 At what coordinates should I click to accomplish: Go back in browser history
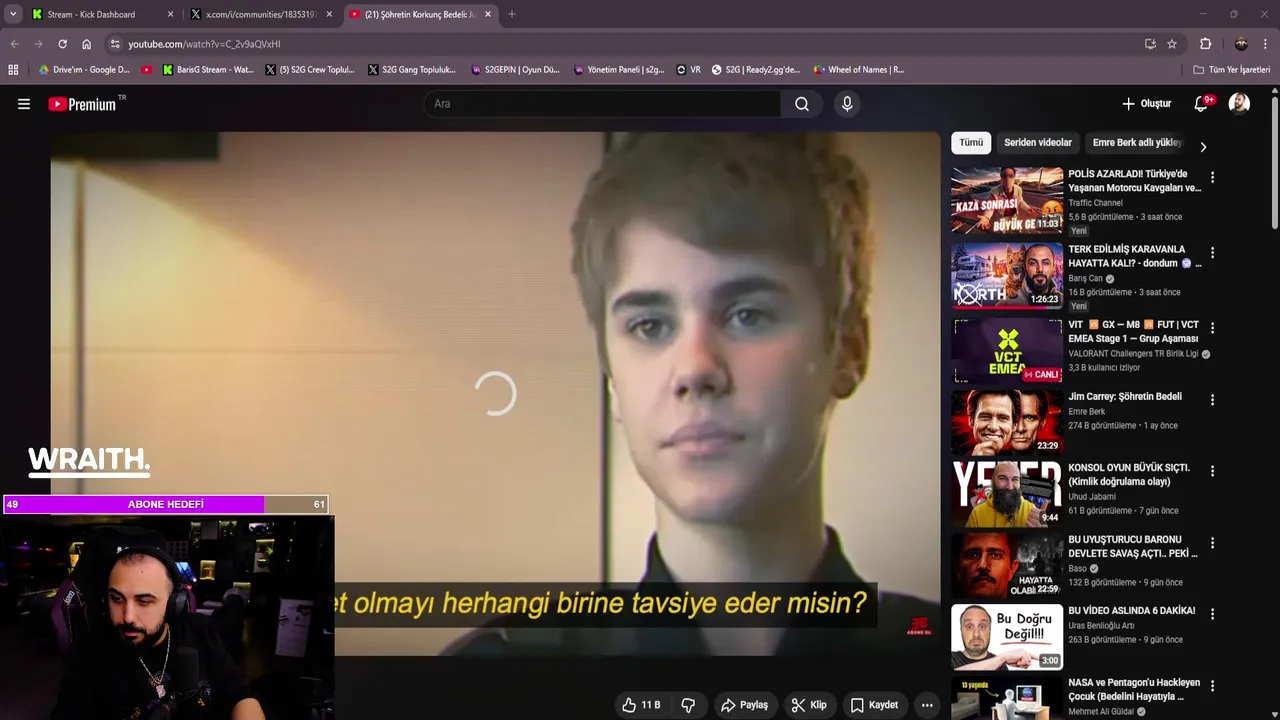pos(14,44)
